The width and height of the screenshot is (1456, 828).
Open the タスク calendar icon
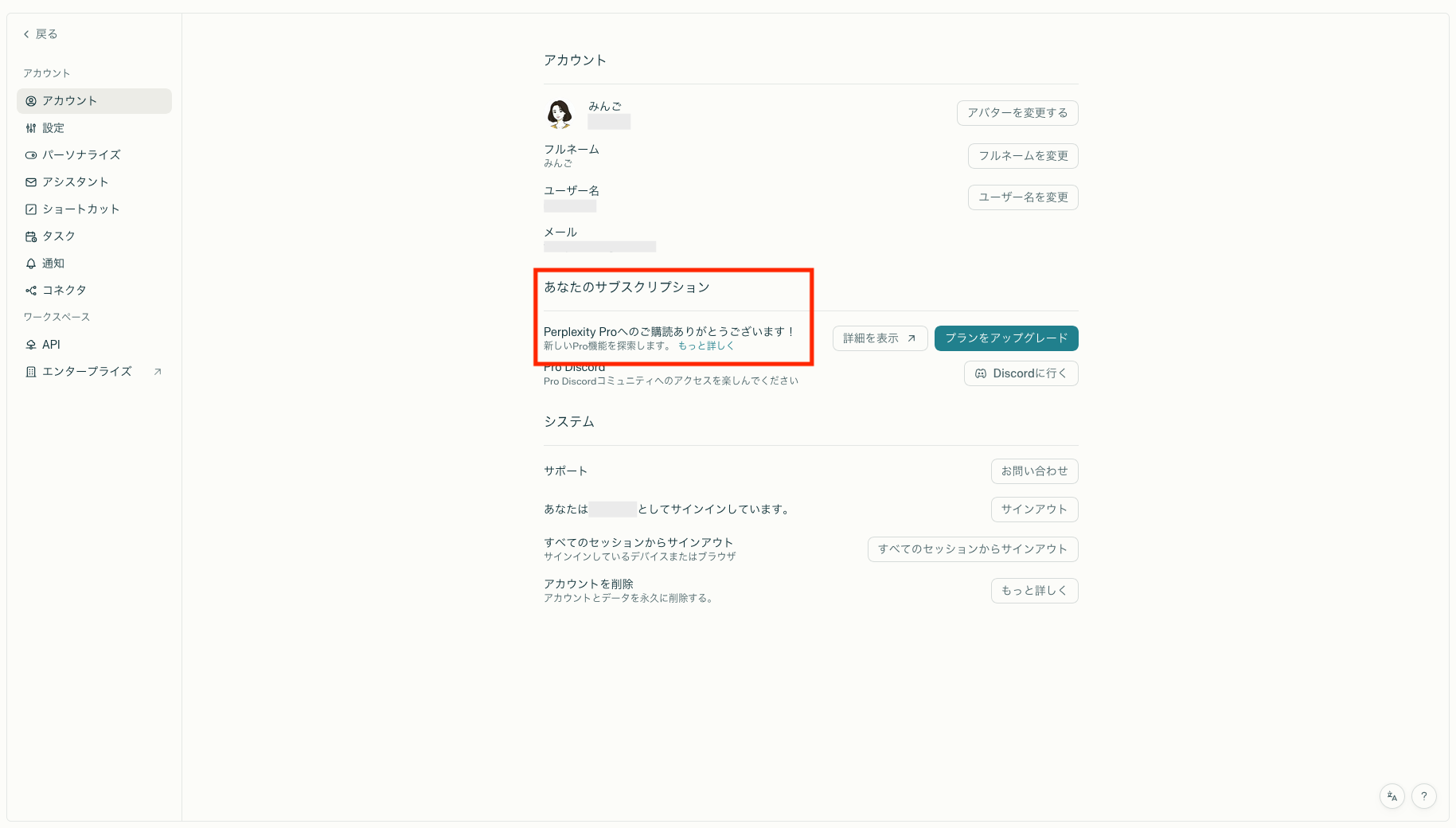(31, 236)
